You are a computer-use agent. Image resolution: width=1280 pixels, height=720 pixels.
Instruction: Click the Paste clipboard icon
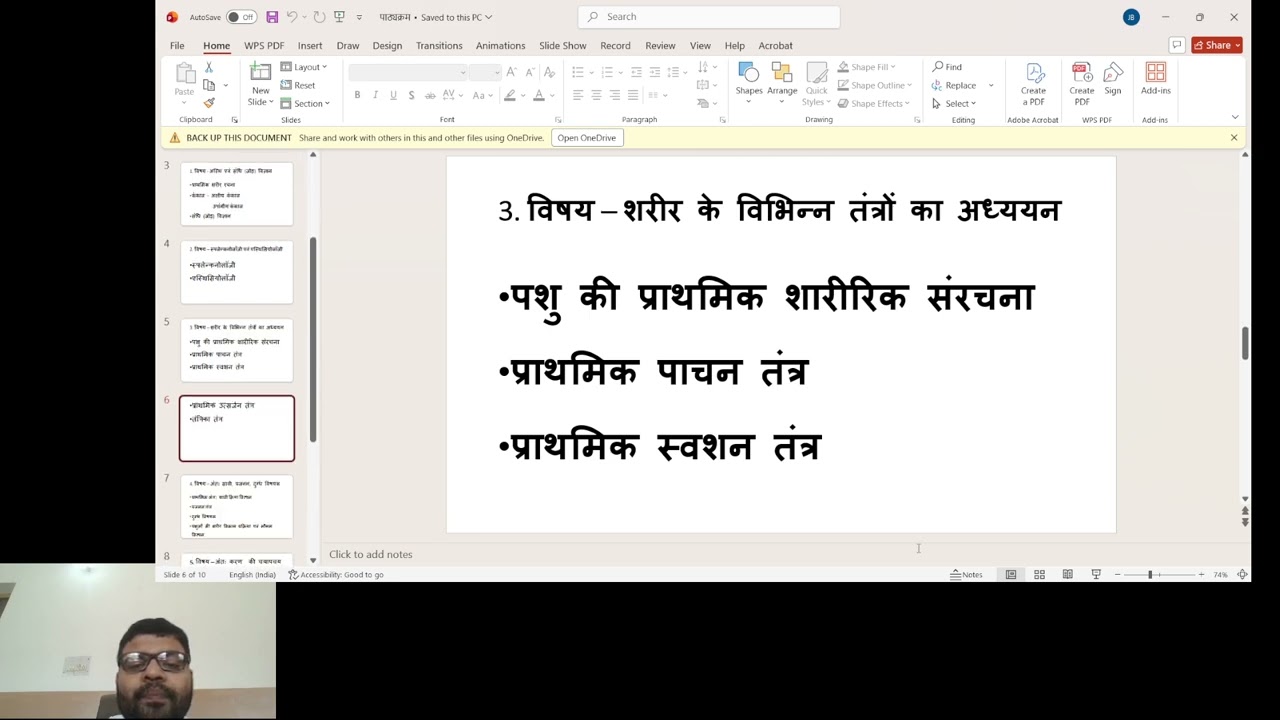click(x=185, y=72)
